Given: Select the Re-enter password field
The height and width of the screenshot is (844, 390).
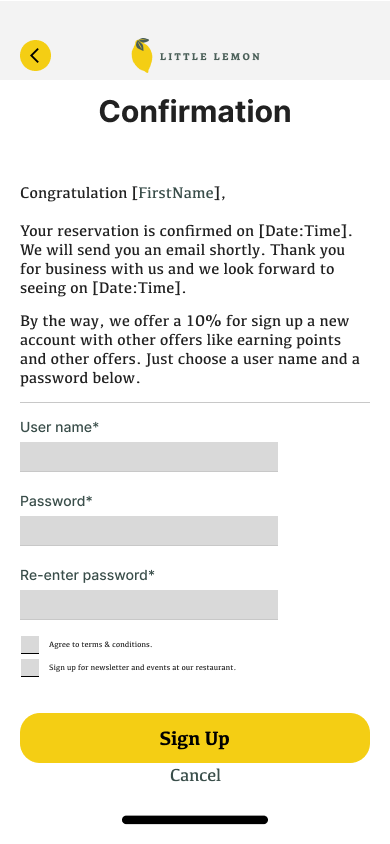Looking at the screenshot, I should 149,605.
